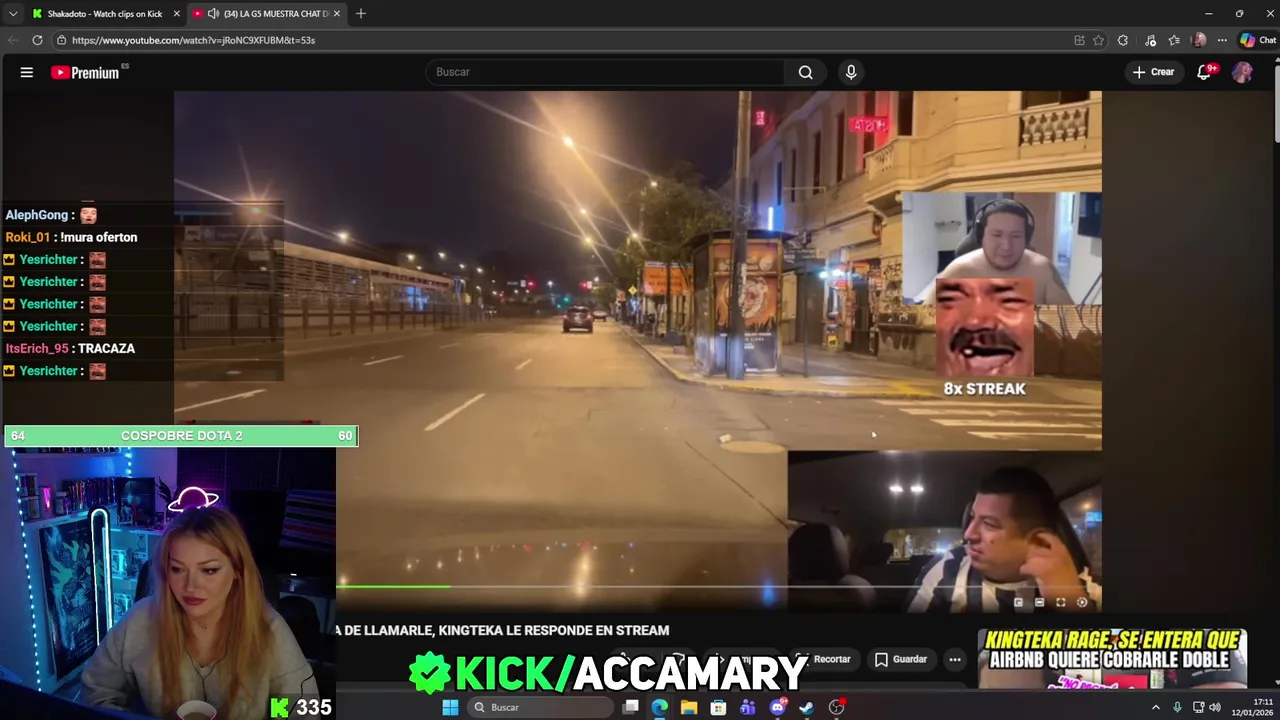Image resolution: width=1280 pixels, height=720 pixels.
Task: Open Task View on taskbar
Action: tap(631, 707)
